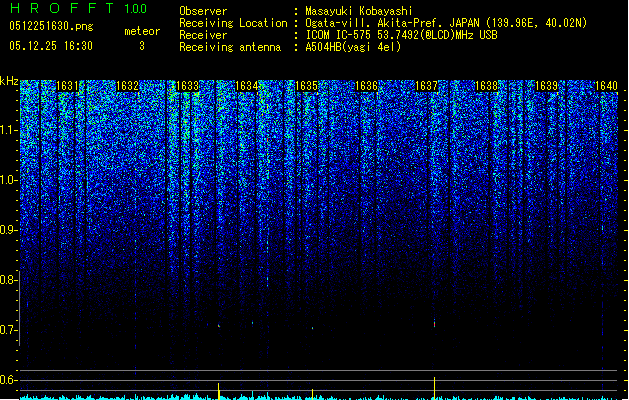
Task: Click the HROFFT 1.0.0 title text
Action: coord(79,8)
